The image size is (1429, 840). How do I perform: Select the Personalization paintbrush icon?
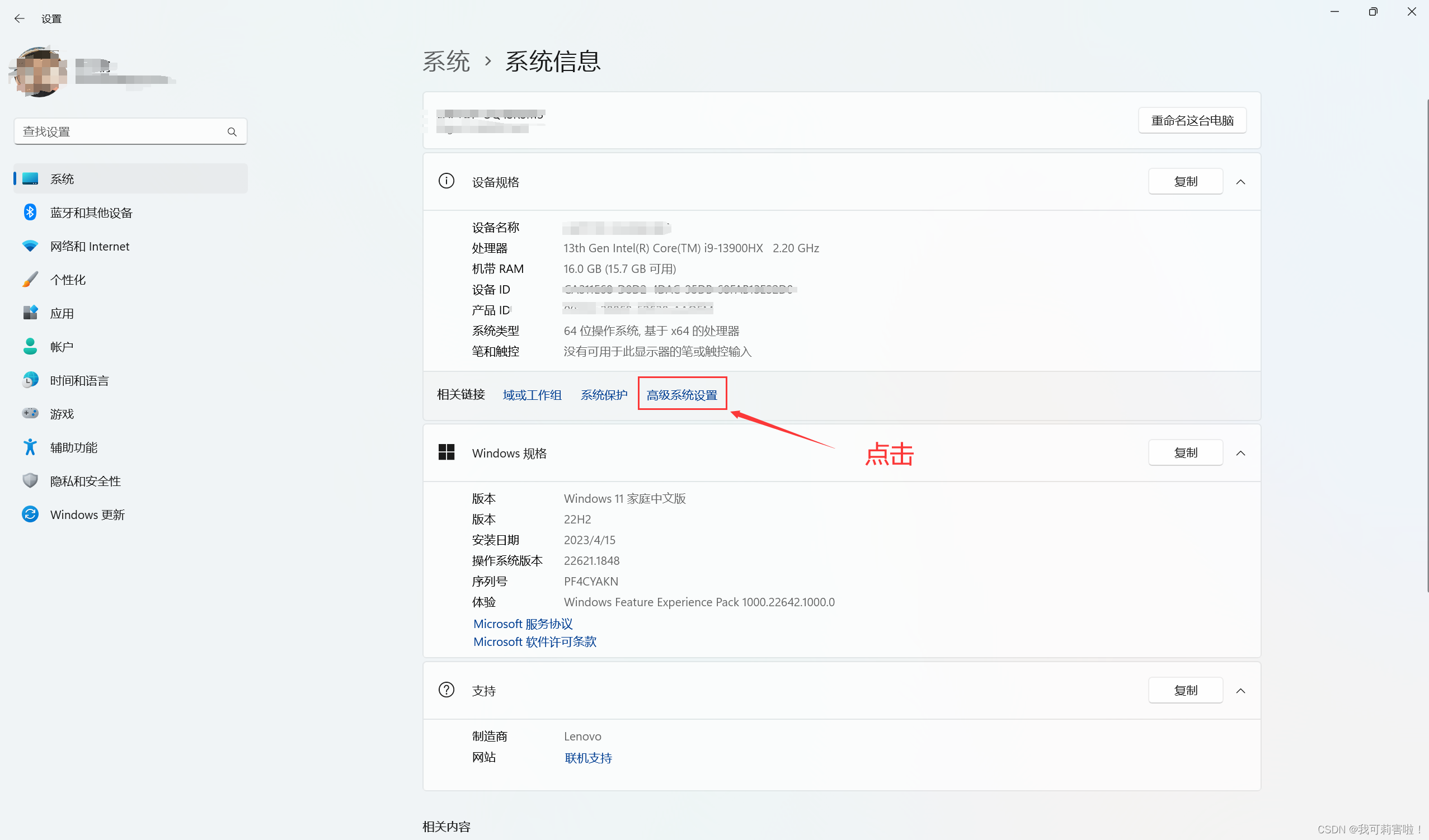tap(30, 280)
